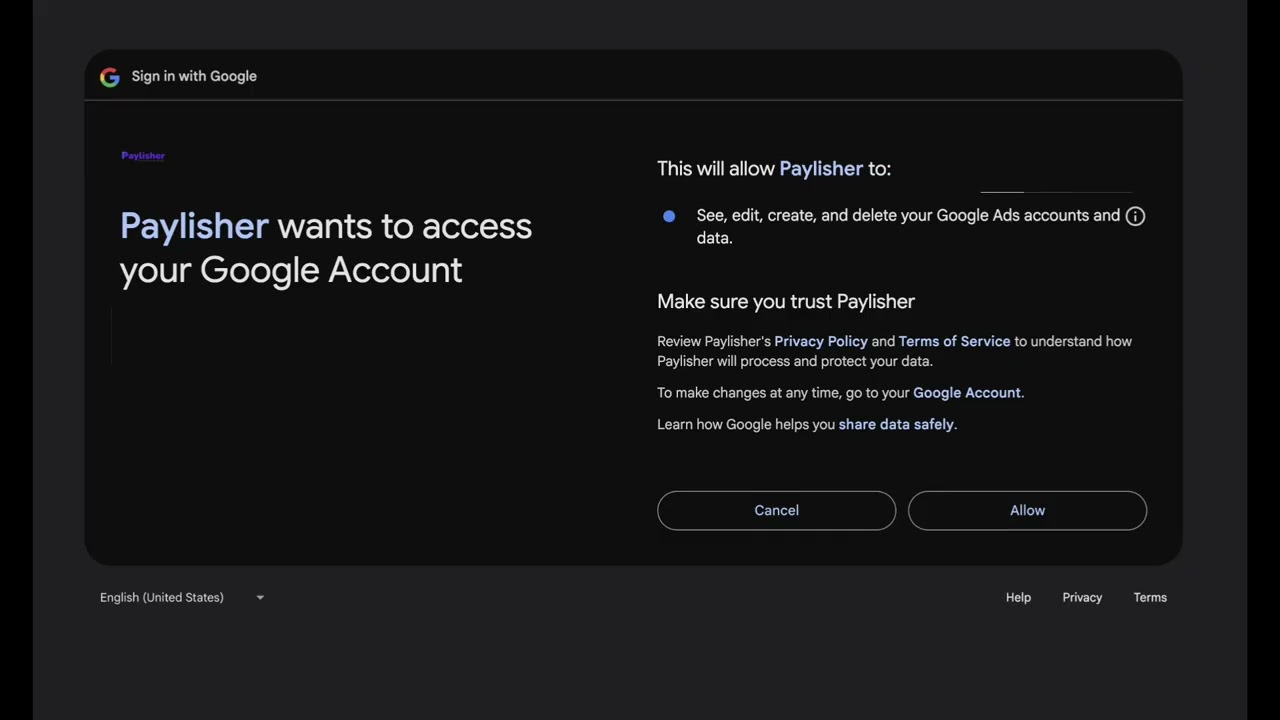Screen dimensions: 1280x720
Task: Go to the Google Account link
Action: point(967,393)
